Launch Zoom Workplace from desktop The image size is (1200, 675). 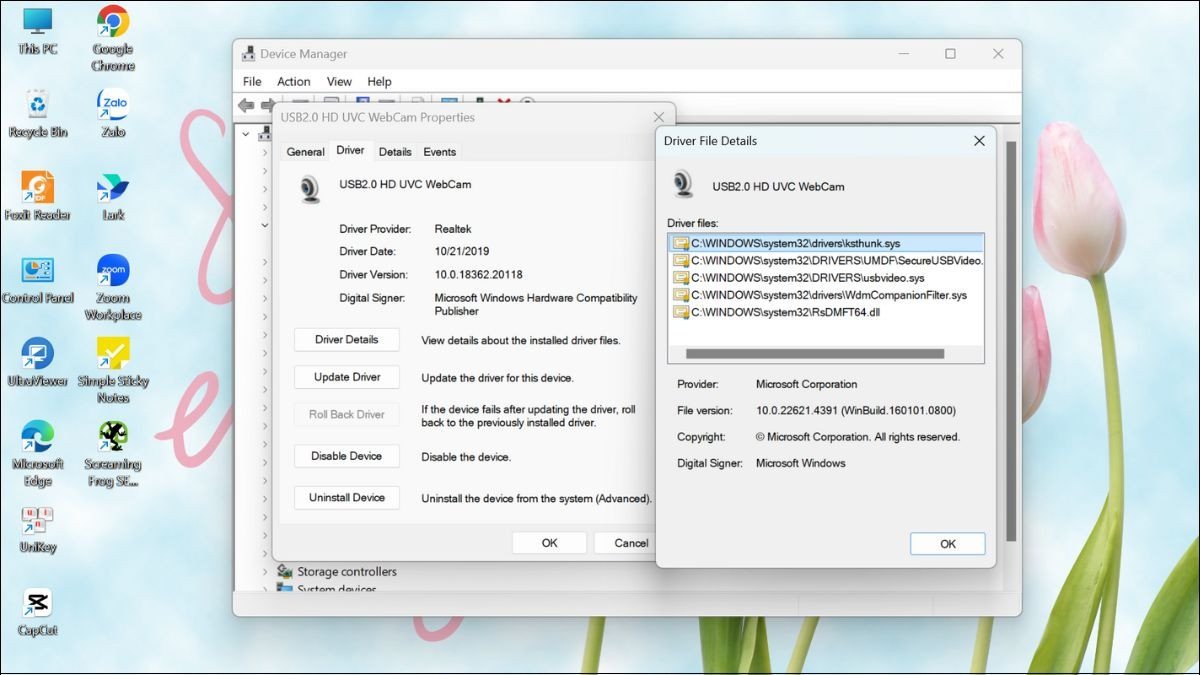tap(112, 271)
